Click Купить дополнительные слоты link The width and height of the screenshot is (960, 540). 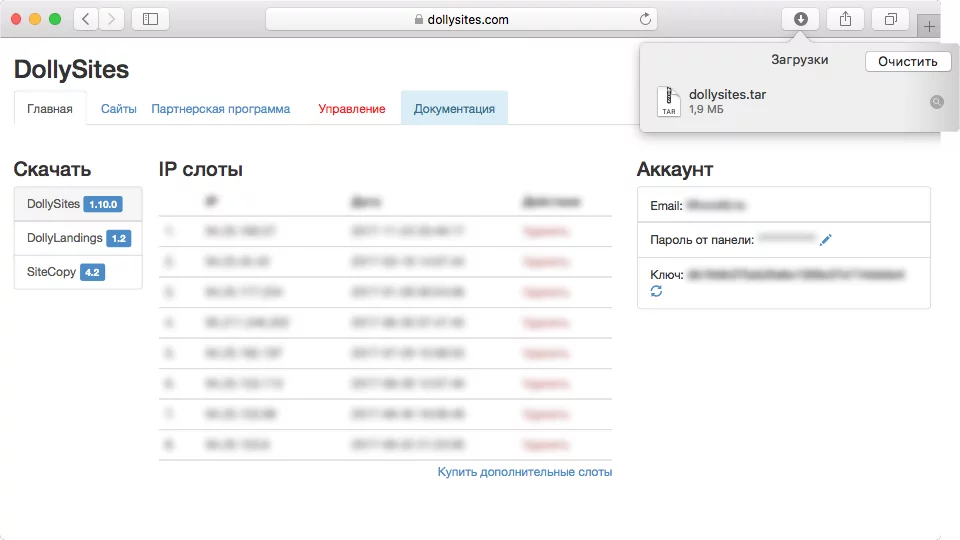[524, 472]
